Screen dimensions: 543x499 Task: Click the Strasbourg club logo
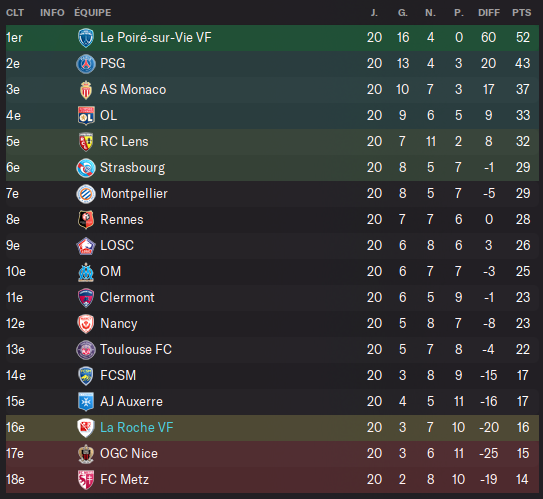tap(86, 168)
